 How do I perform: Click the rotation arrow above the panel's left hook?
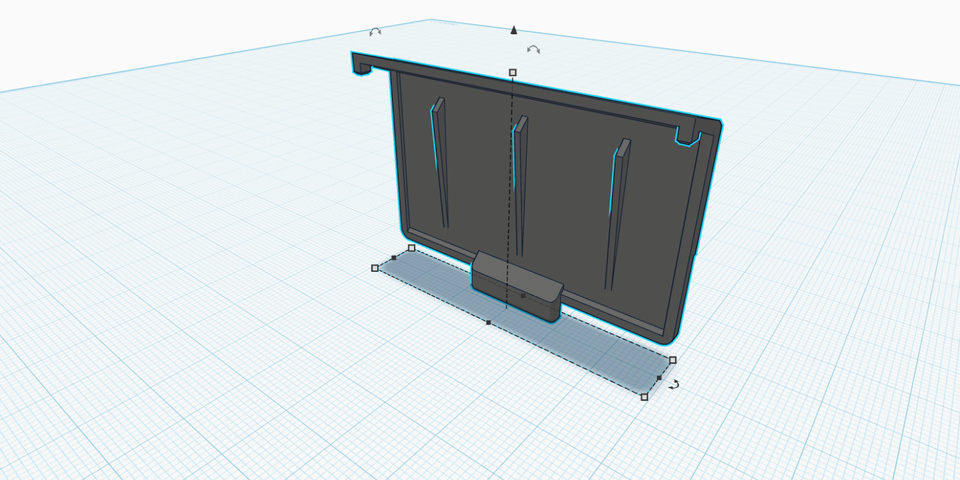(x=375, y=33)
